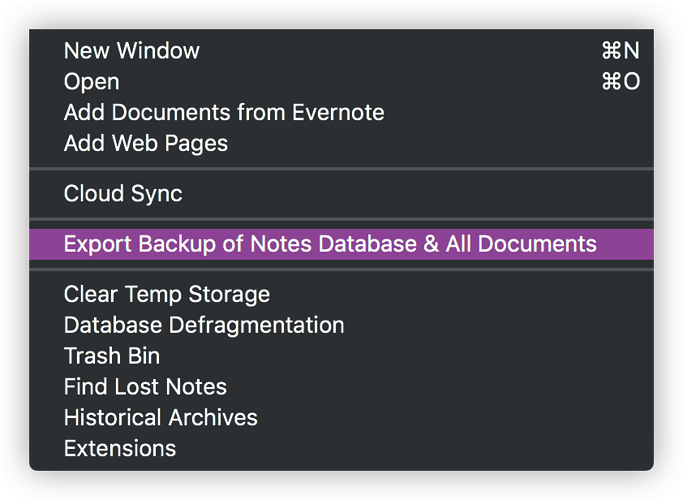683x500 pixels.
Task: Recover notes using Find Lost Notes
Action: (x=342, y=387)
